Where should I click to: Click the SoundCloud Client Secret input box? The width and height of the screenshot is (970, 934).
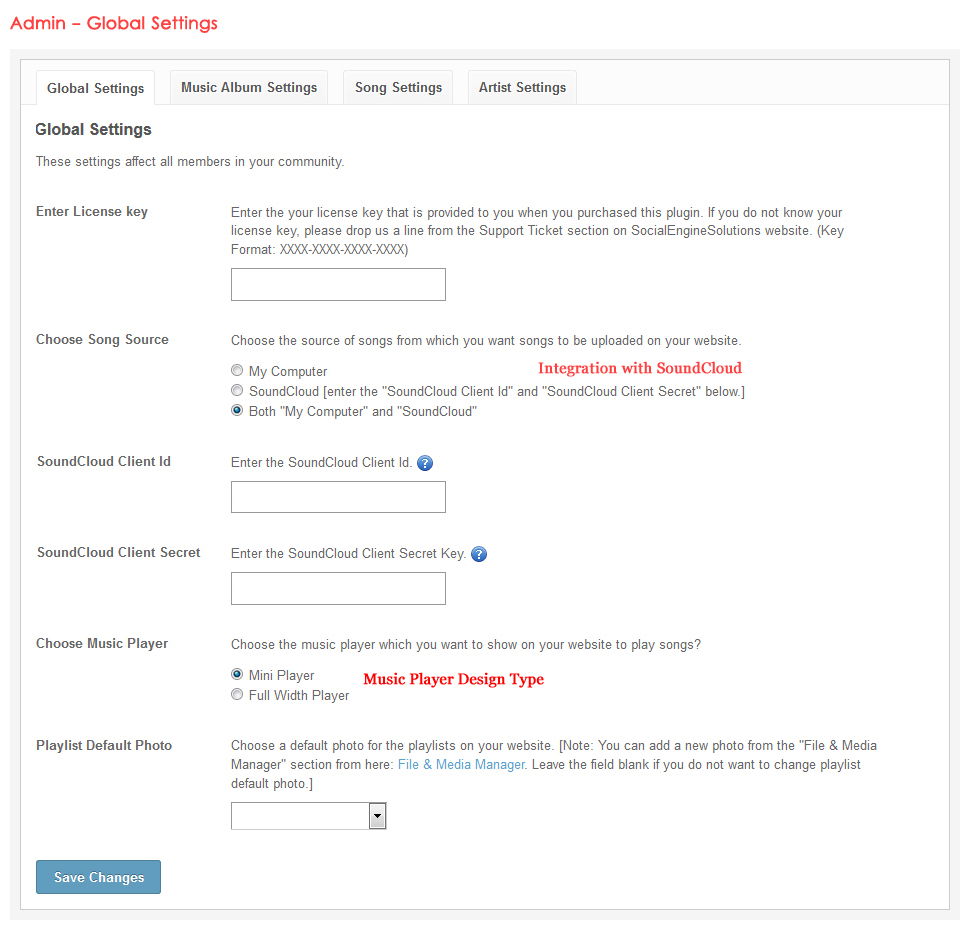pyautogui.click(x=338, y=589)
